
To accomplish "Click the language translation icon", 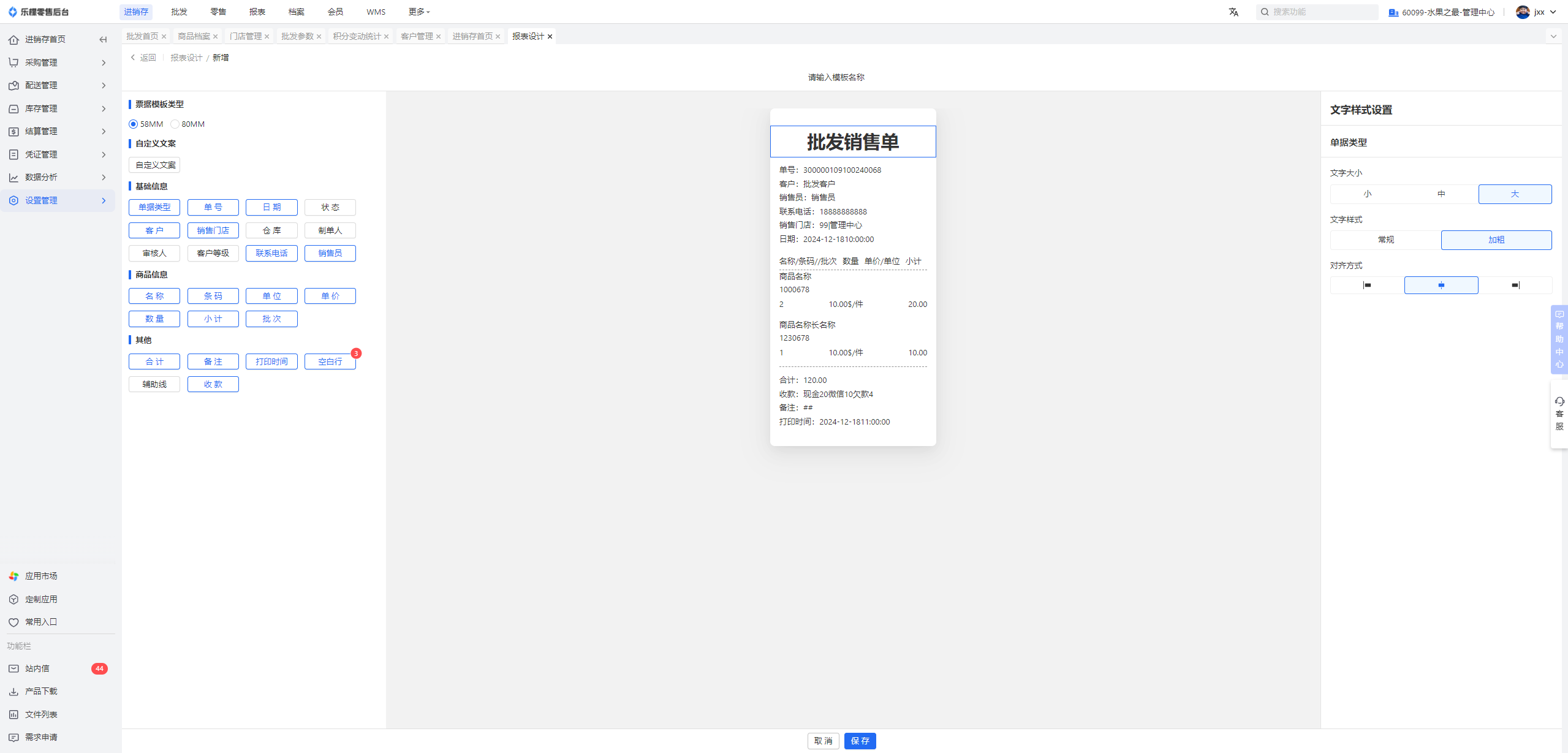I will 1233,12.
